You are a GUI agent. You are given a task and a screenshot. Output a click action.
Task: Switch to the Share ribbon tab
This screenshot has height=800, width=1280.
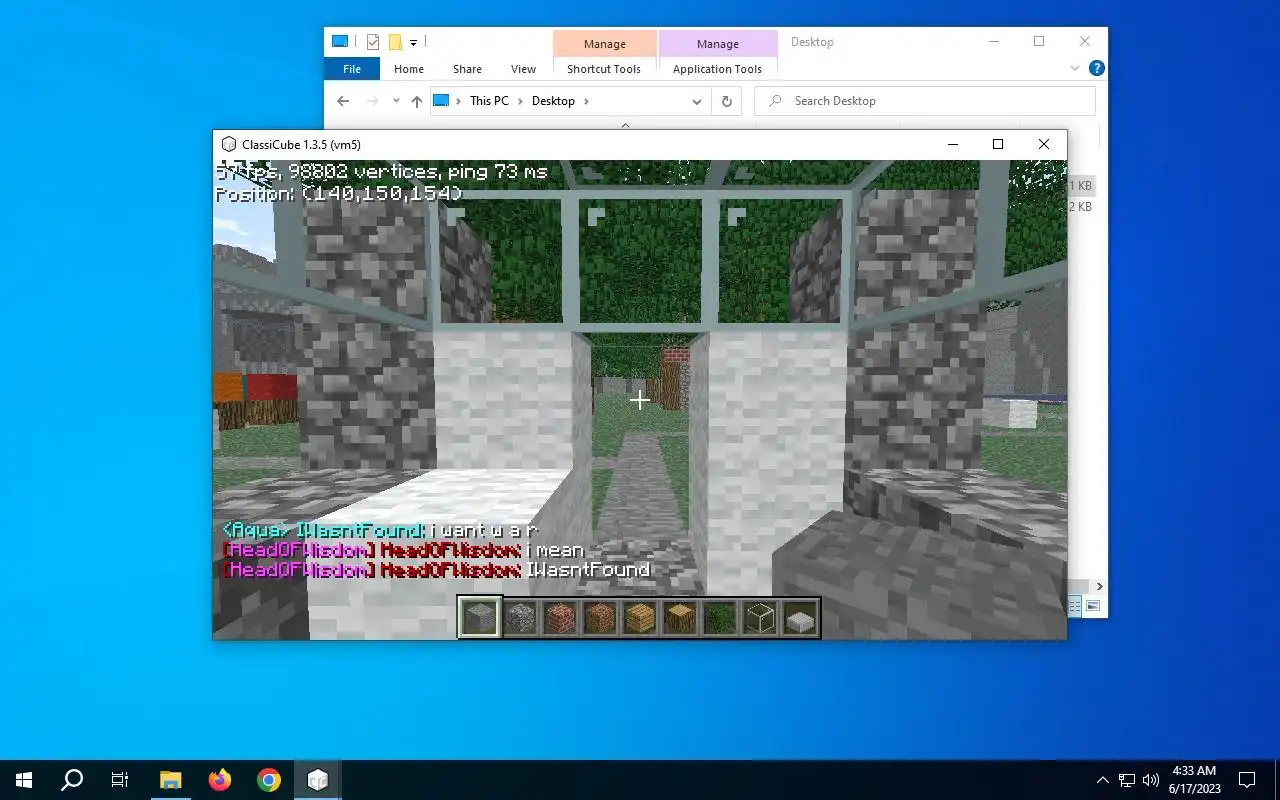click(467, 69)
